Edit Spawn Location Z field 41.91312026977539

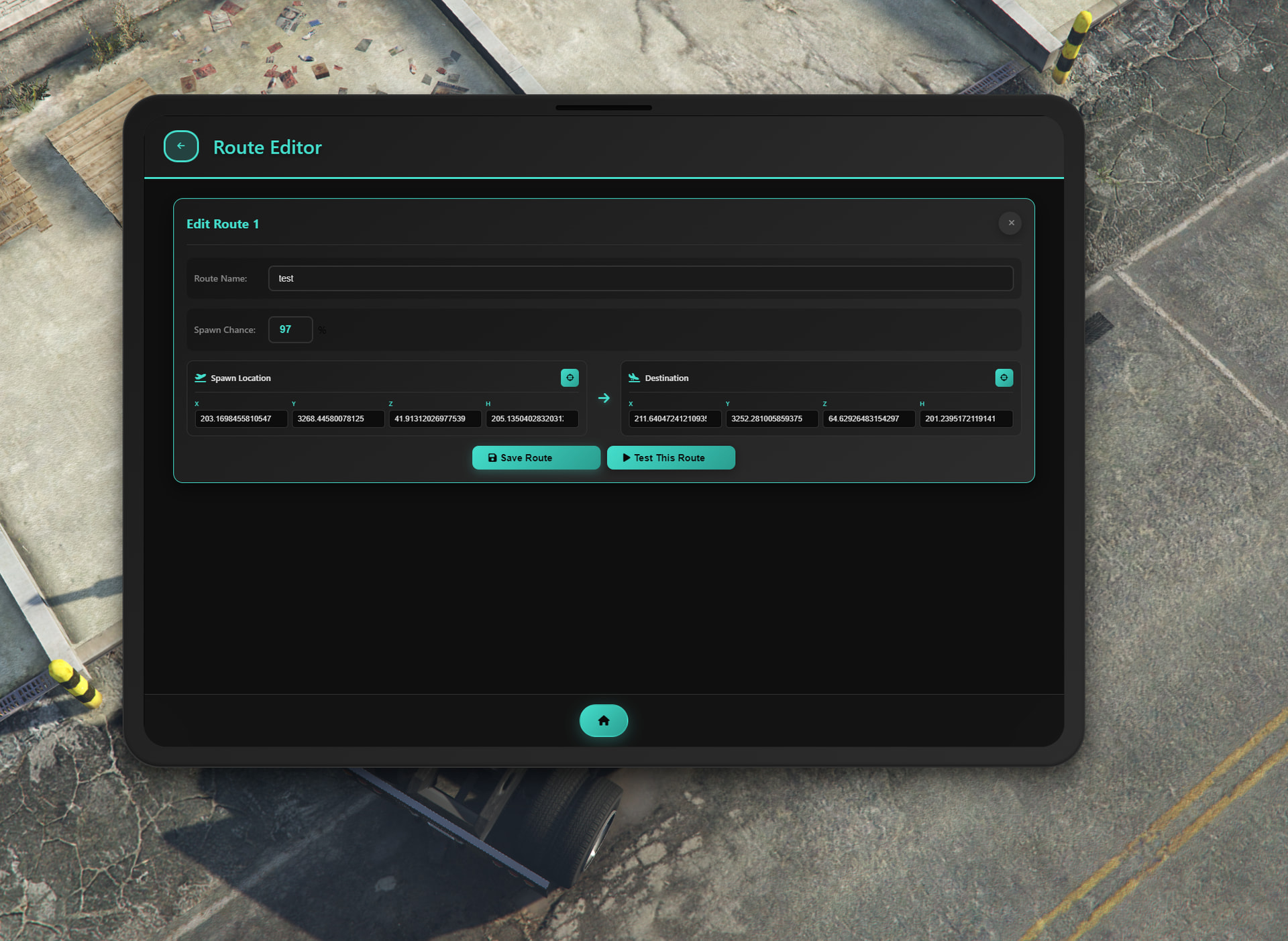pos(435,419)
